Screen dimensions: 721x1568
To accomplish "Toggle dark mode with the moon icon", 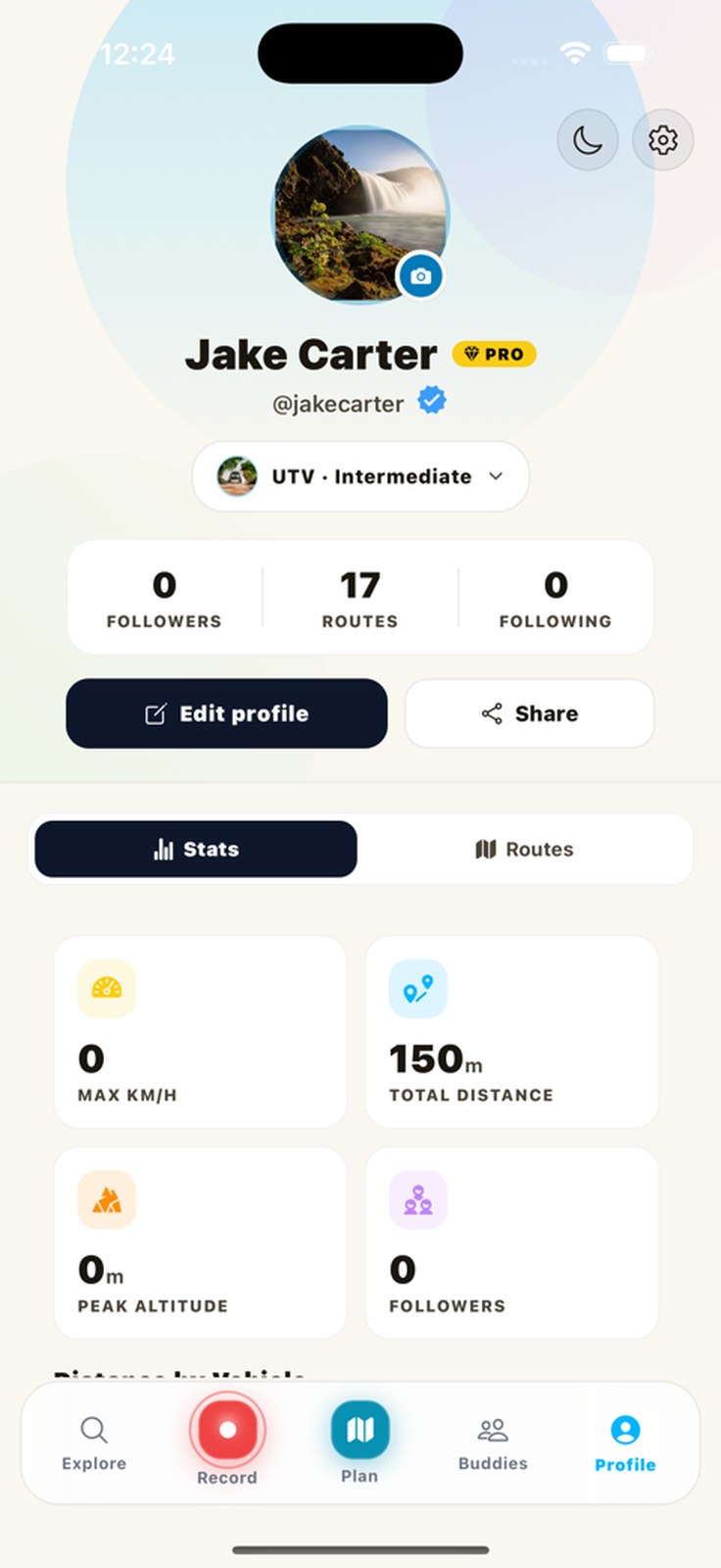I will pyautogui.click(x=588, y=140).
